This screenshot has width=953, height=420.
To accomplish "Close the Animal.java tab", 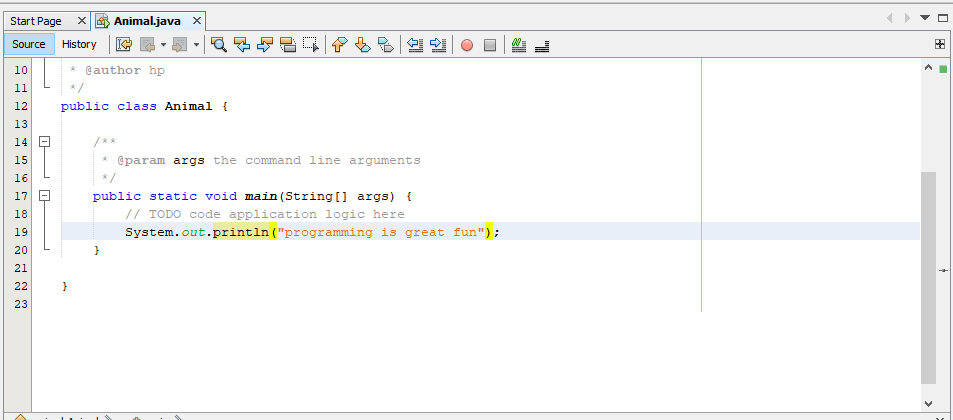I will tap(197, 21).
